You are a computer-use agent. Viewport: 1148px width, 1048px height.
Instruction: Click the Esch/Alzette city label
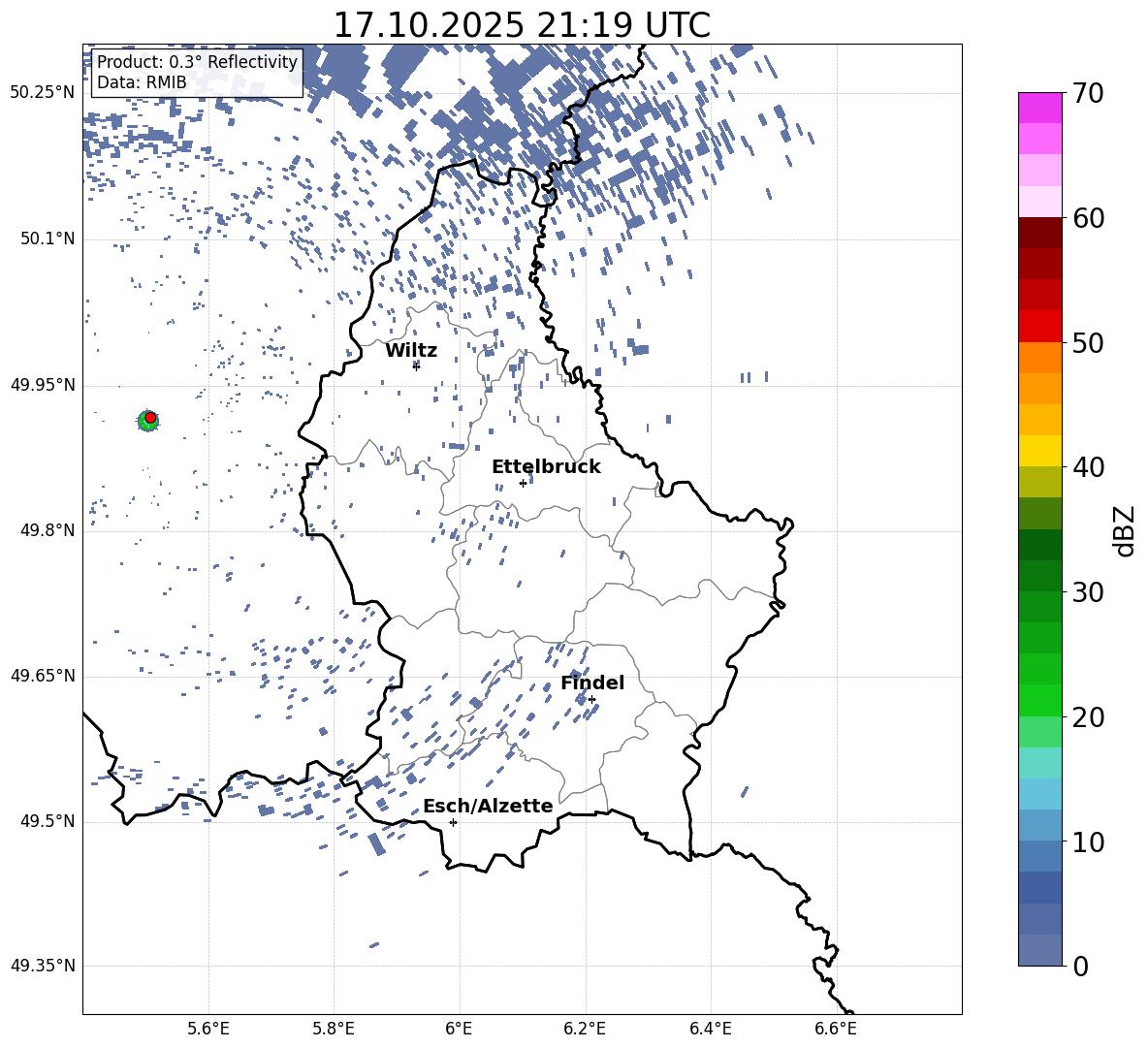click(x=489, y=806)
